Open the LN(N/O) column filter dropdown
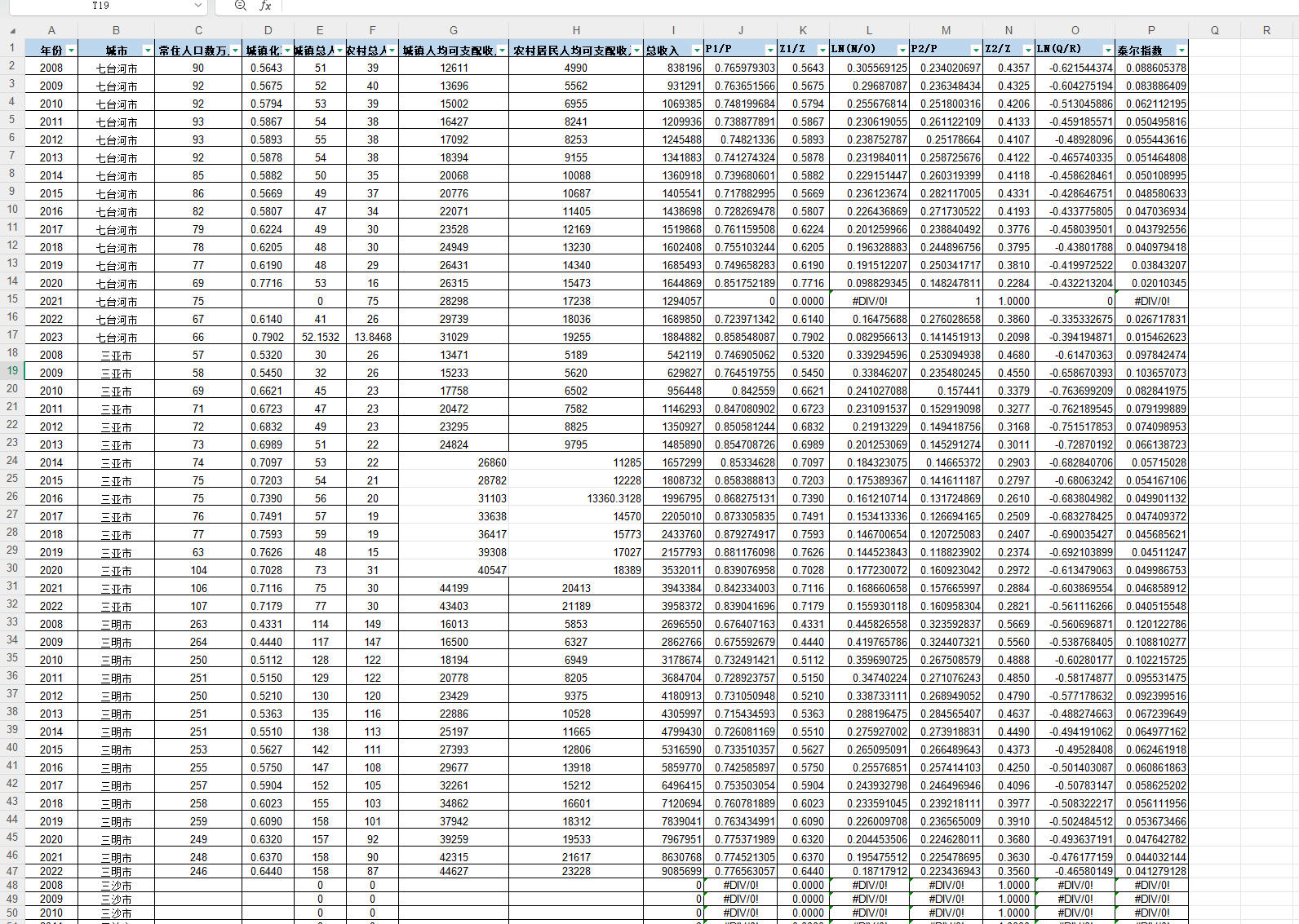This screenshot has height=924, width=1299. pyautogui.click(x=902, y=50)
